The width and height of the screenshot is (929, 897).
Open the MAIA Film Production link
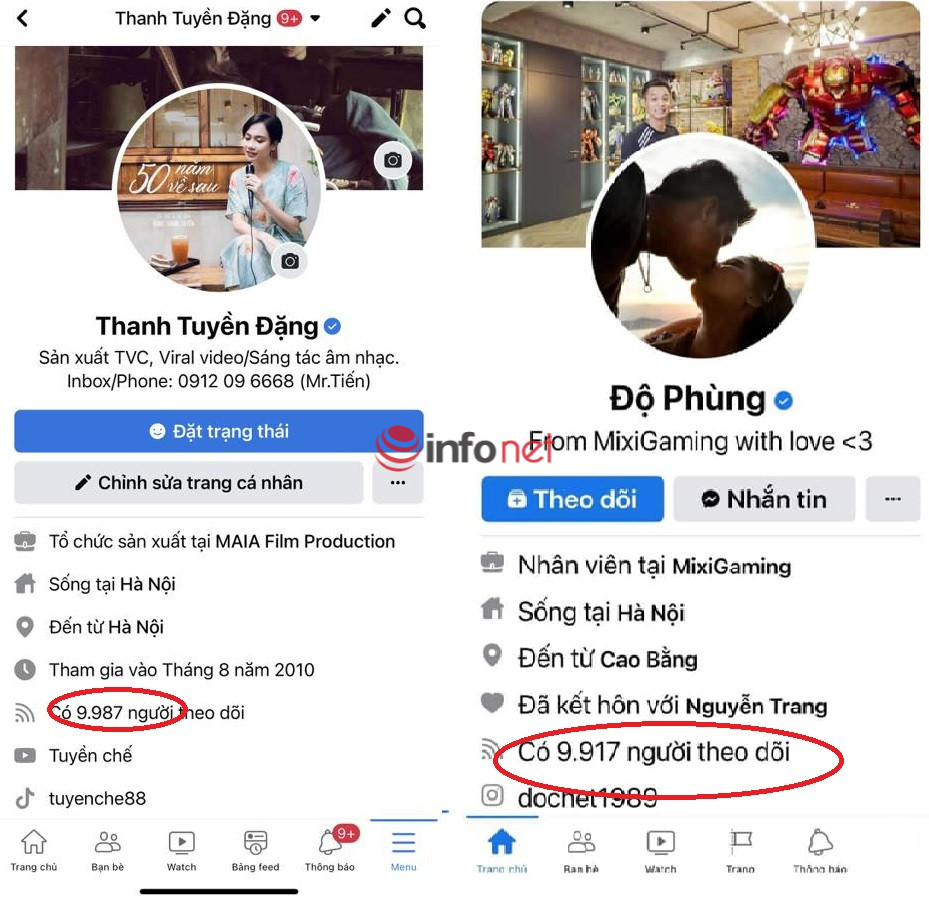click(305, 541)
